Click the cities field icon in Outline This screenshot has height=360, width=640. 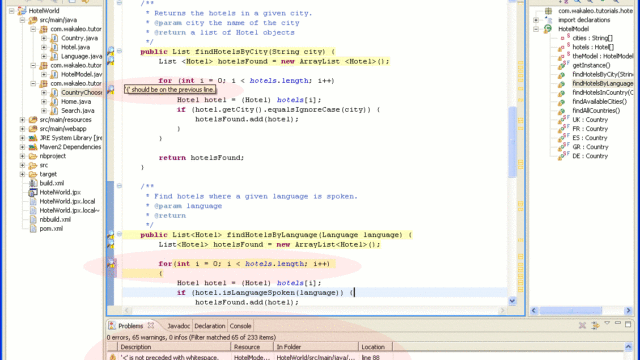(564, 38)
